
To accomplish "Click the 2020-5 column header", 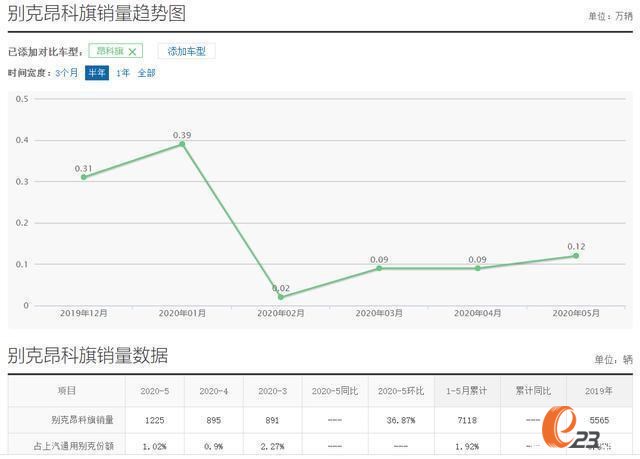I will coord(155,391).
